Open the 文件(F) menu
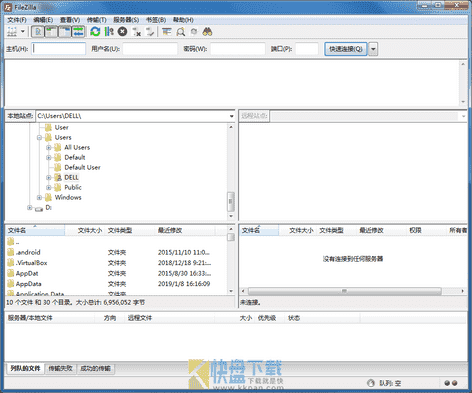 pos(17,20)
